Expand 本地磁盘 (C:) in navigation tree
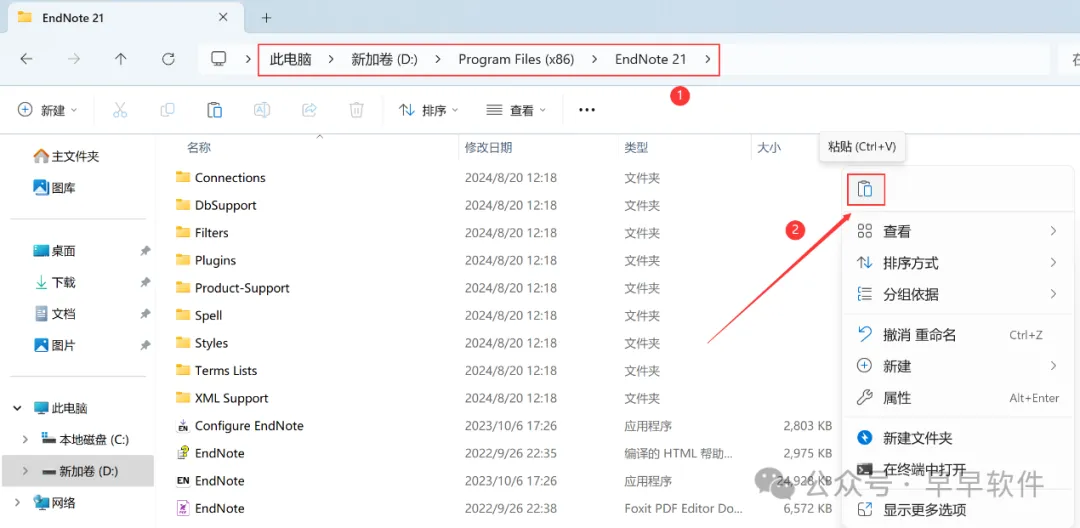Viewport: 1080px width, 528px height. click(25, 439)
